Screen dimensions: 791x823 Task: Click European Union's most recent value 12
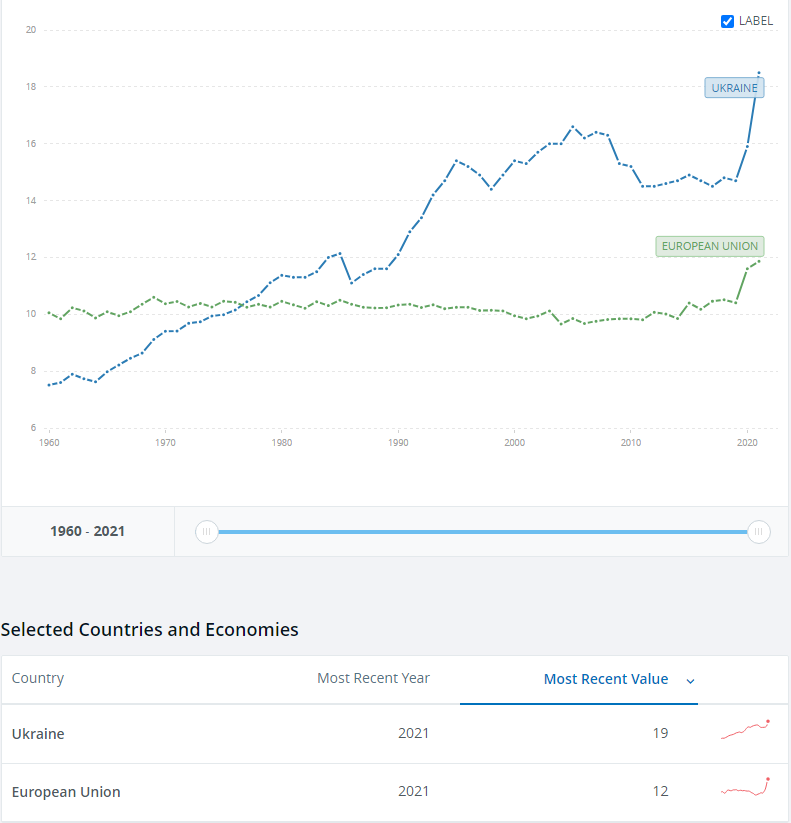click(660, 791)
